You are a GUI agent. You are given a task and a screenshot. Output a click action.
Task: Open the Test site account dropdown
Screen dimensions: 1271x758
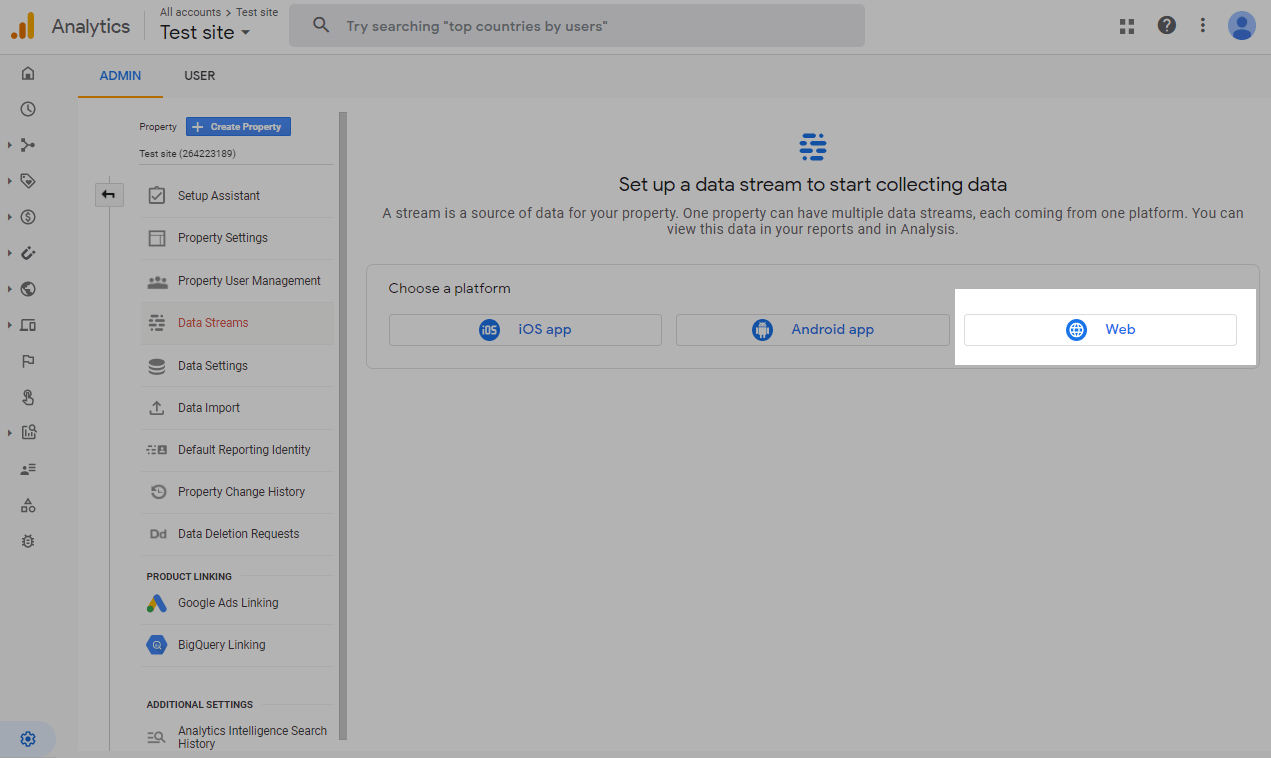click(205, 33)
